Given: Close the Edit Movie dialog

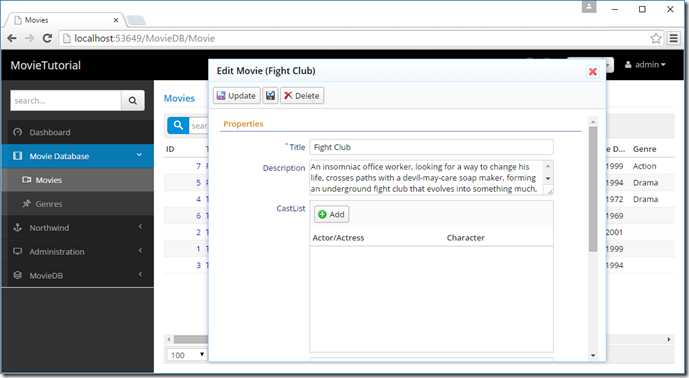Looking at the screenshot, I should point(592,72).
